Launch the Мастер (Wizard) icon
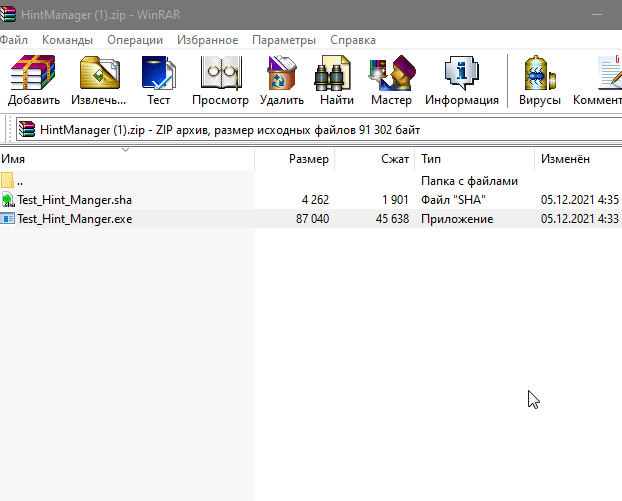The image size is (622, 501). [392, 73]
